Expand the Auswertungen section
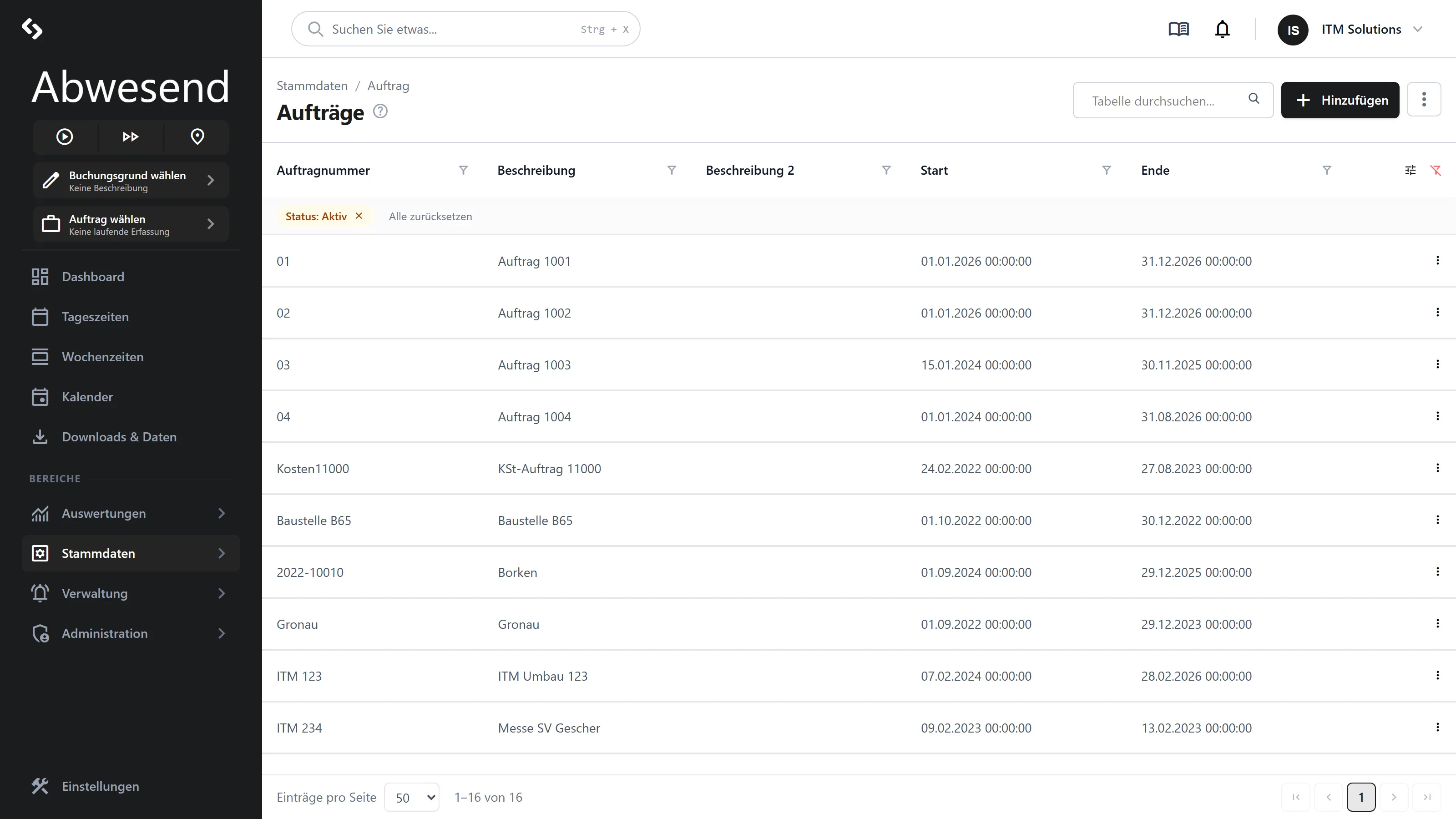 tap(131, 513)
